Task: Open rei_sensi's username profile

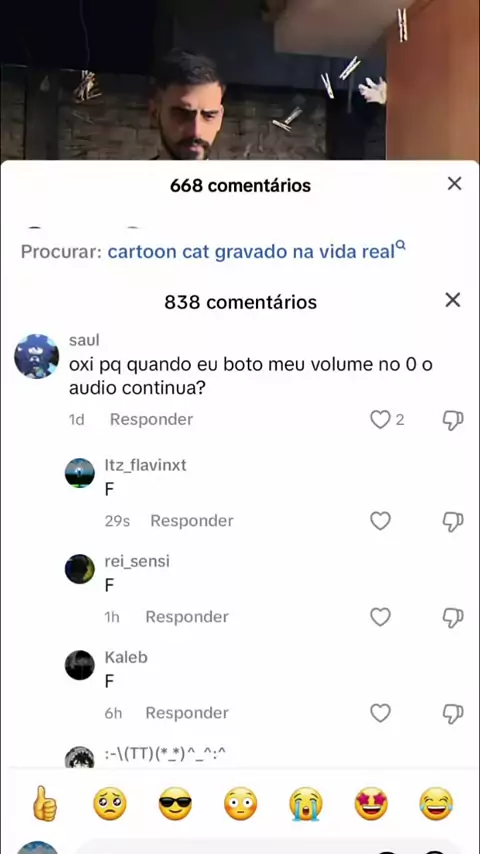Action: (137, 562)
